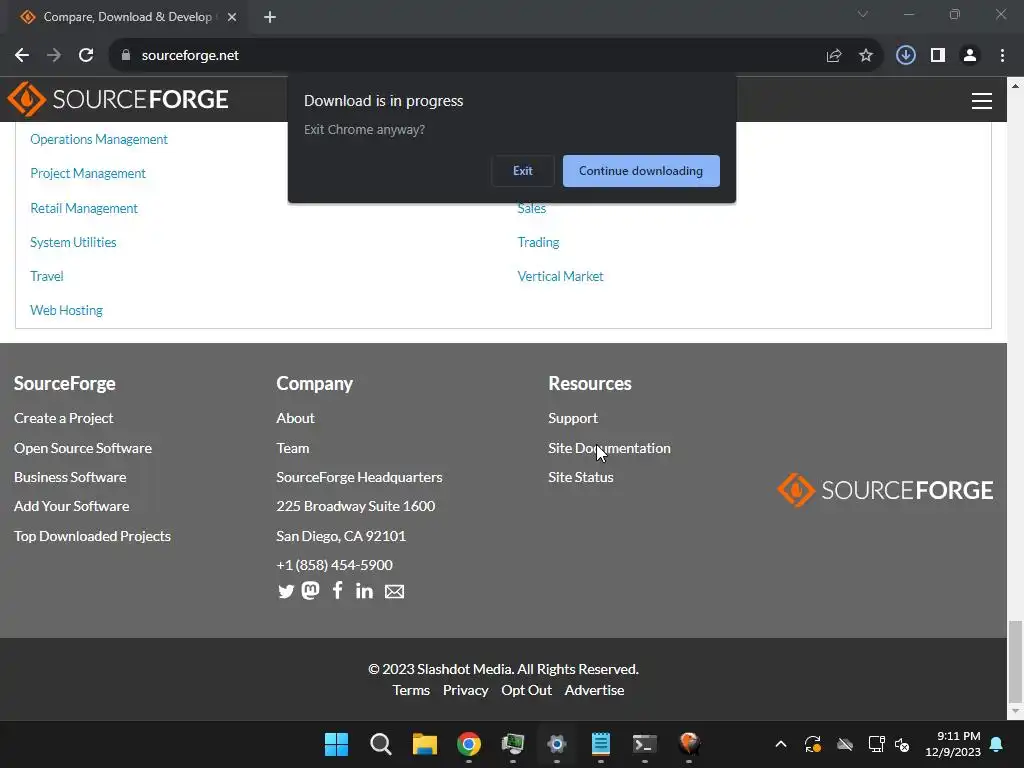Open SourceForge Mastodon page
The image size is (1024, 768).
coord(310,590)
